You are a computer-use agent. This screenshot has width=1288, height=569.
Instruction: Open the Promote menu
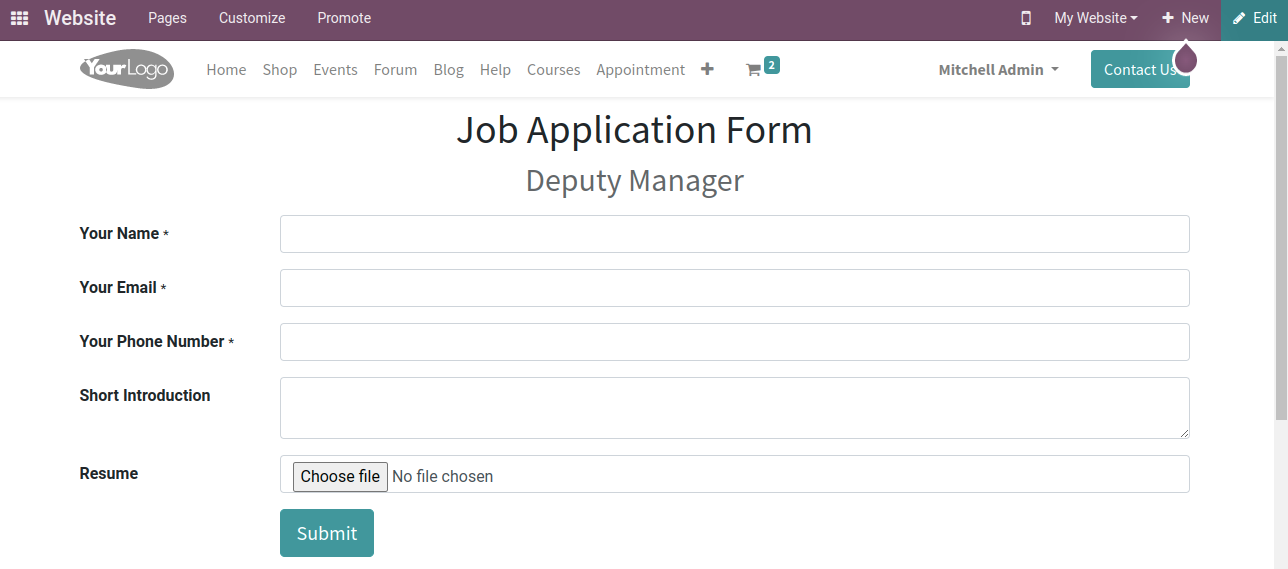point(344,18)
